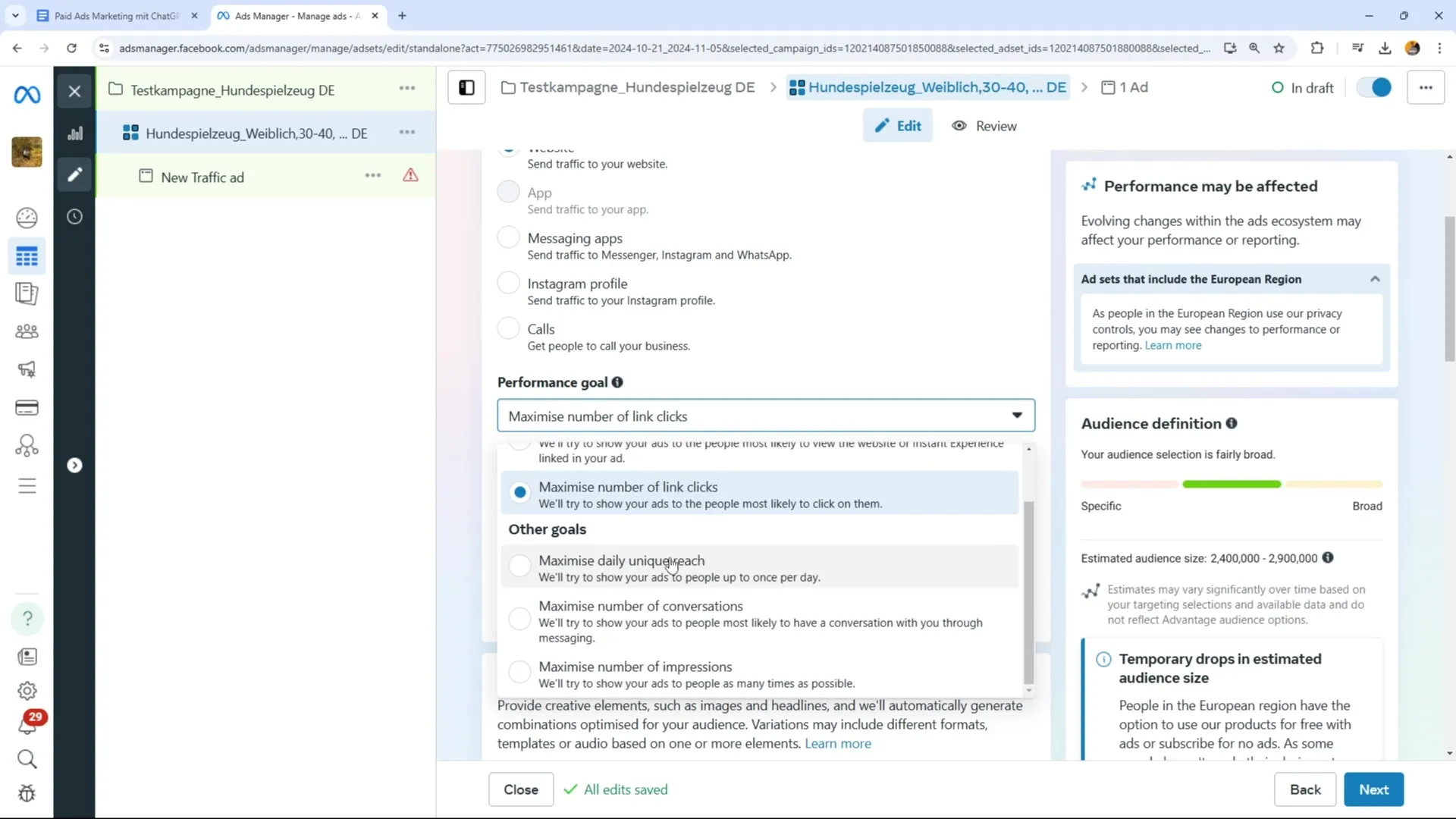Open options for Testkampagne_Hundespielzeug DE tree row
The image size is (1456, 819).
point(407,89)
